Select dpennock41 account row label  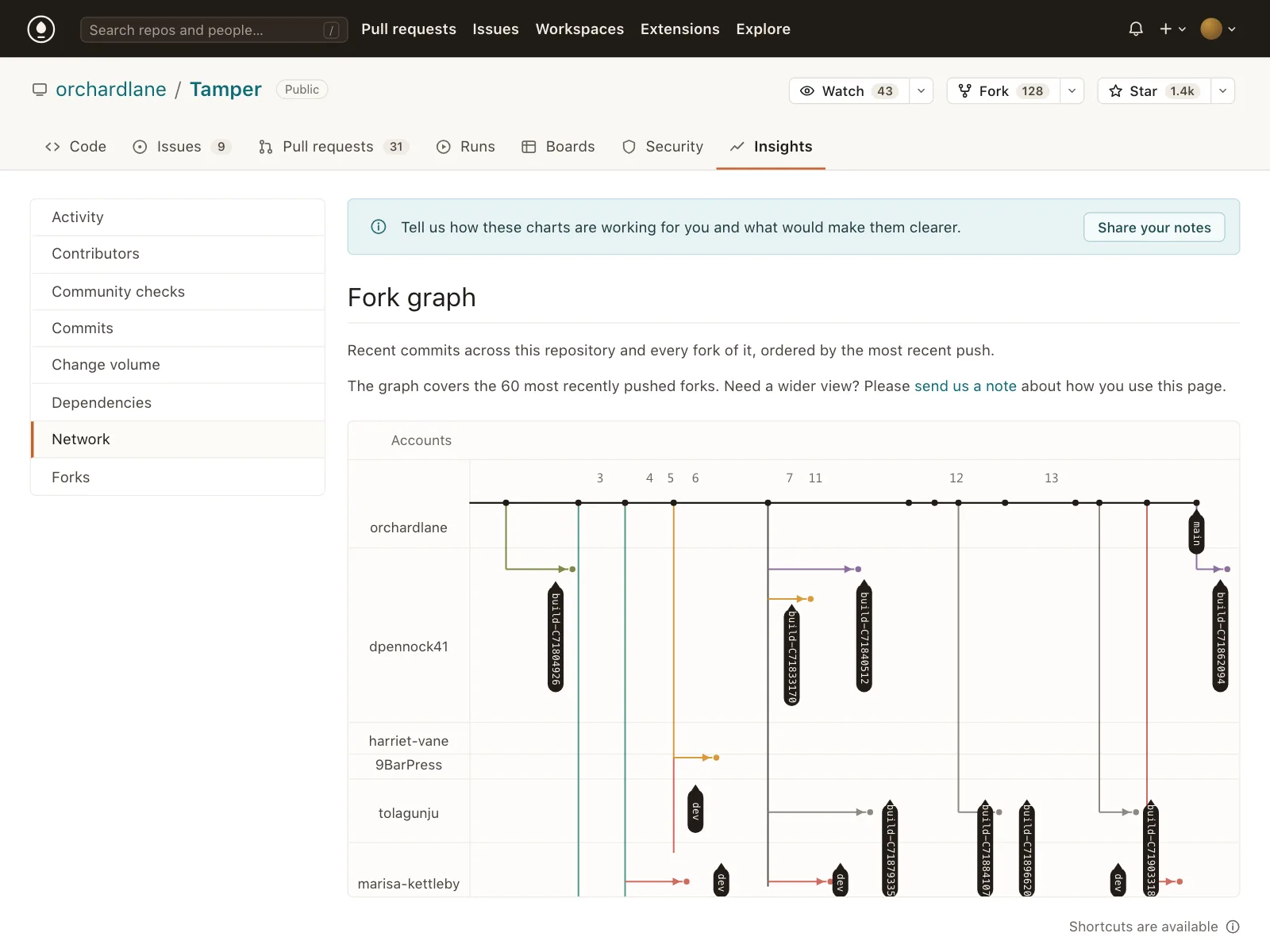(409, 647)
